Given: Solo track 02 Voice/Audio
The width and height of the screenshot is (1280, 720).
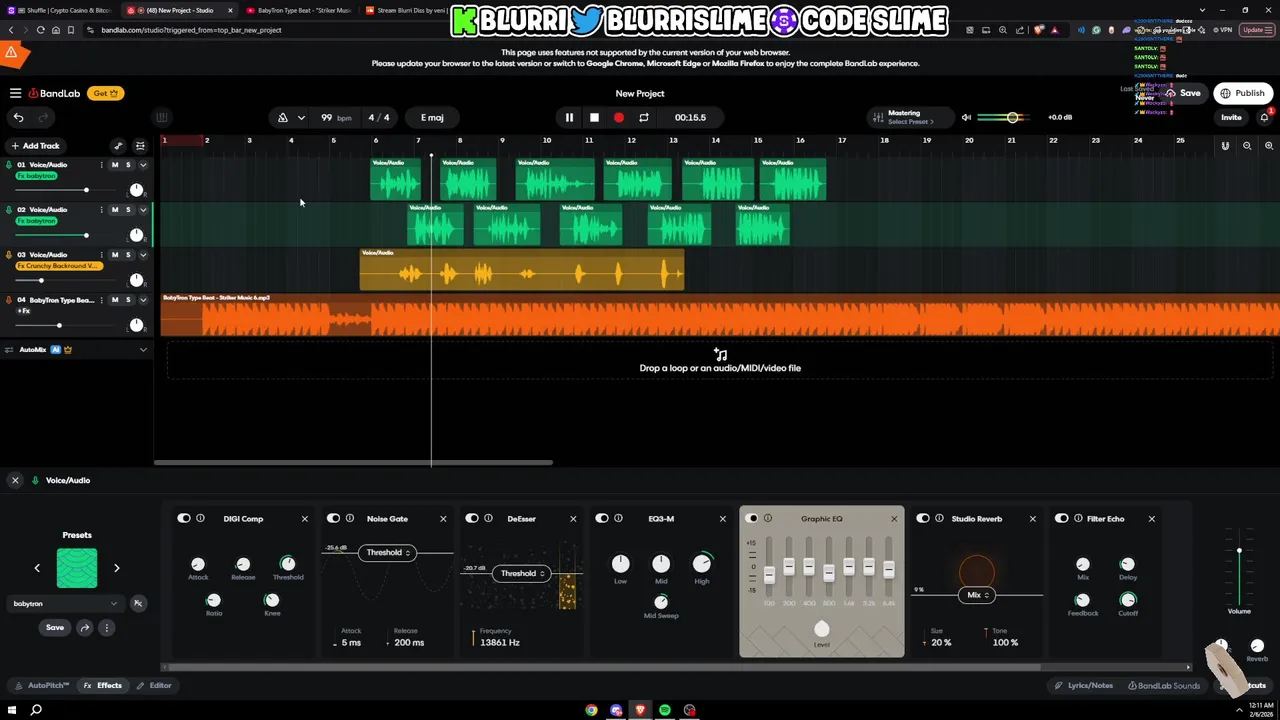Looking at the screenshot, I should pos(128,210).
